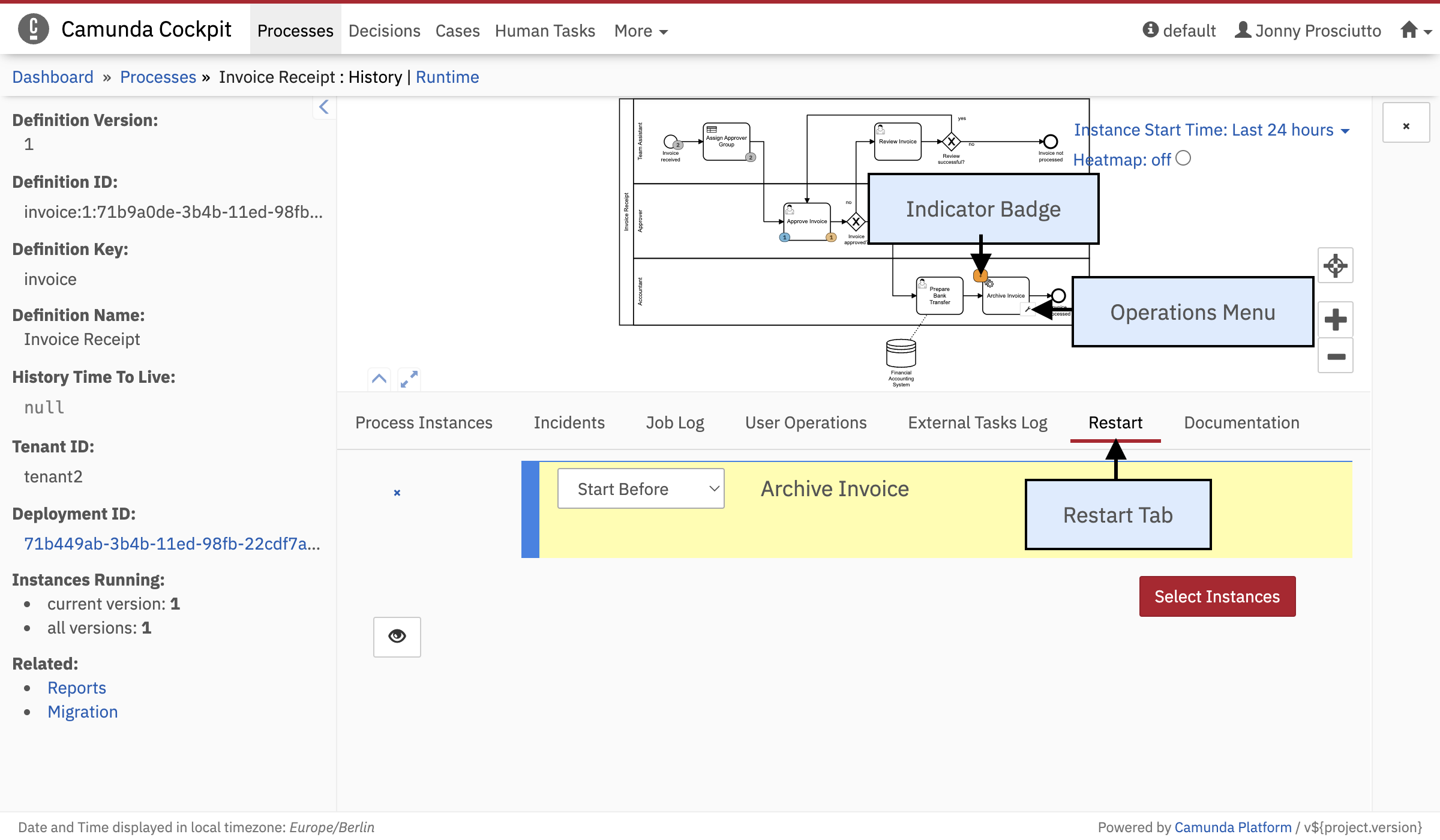This screenshot has width=1440, height=840.
Task: Switch to the Restart tab
Action: pos(1115,422)
